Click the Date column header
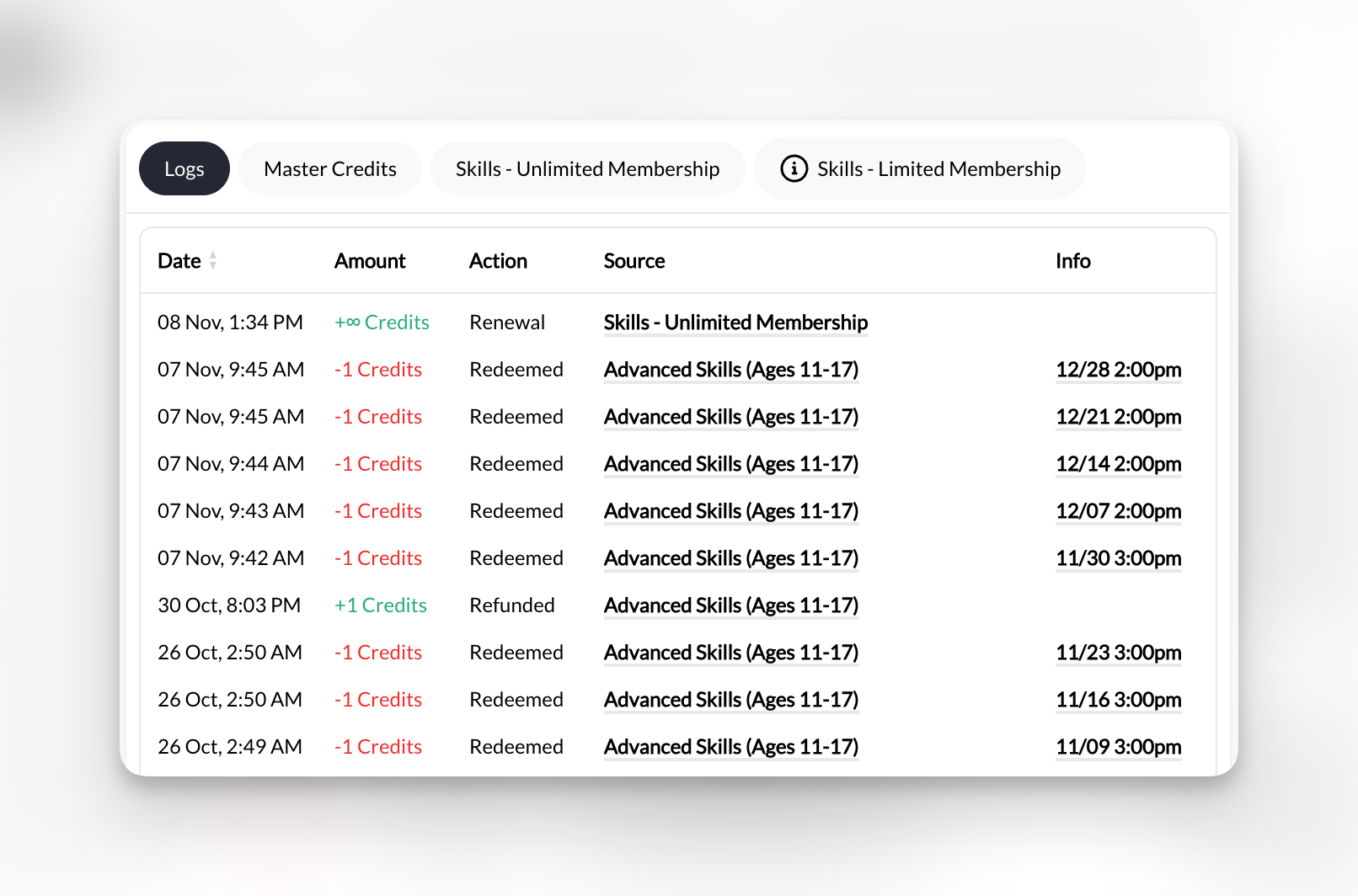The width and height of the screenshot is (1358, 896). point(179,261)
